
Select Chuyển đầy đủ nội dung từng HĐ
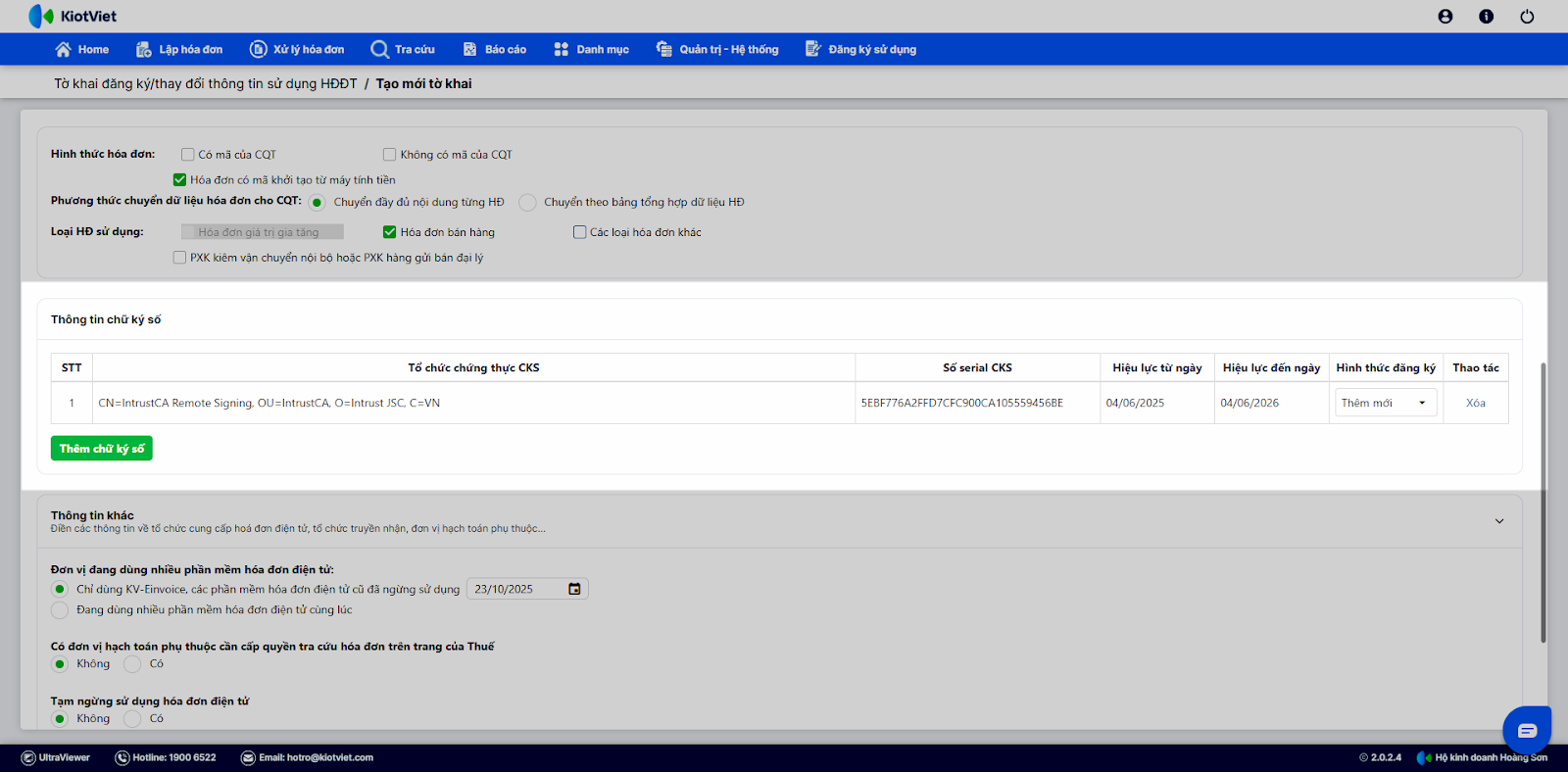pos(317,203)
